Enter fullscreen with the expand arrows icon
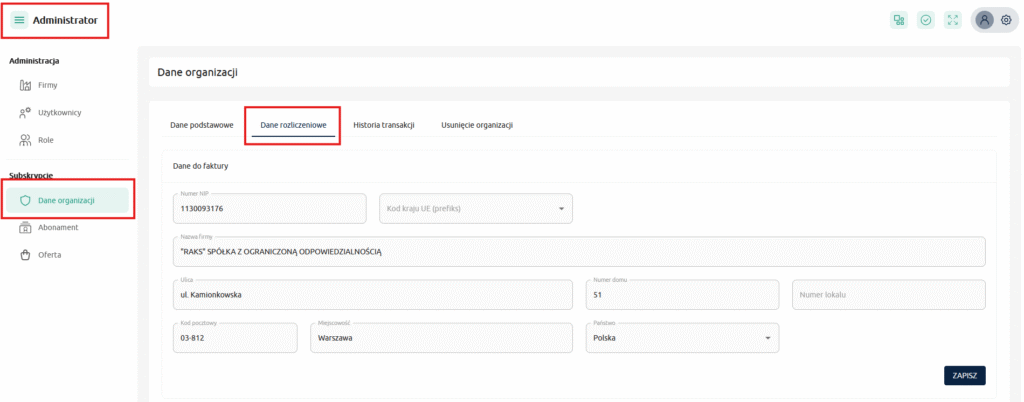Image resolution: width=1024 pixels, height=402 pixels. coord(953,20)
